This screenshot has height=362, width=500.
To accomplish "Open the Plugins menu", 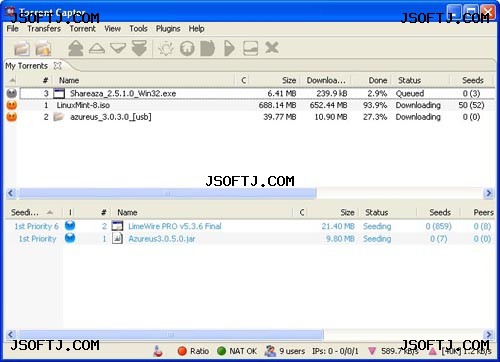I will click(x=168, y=29).
